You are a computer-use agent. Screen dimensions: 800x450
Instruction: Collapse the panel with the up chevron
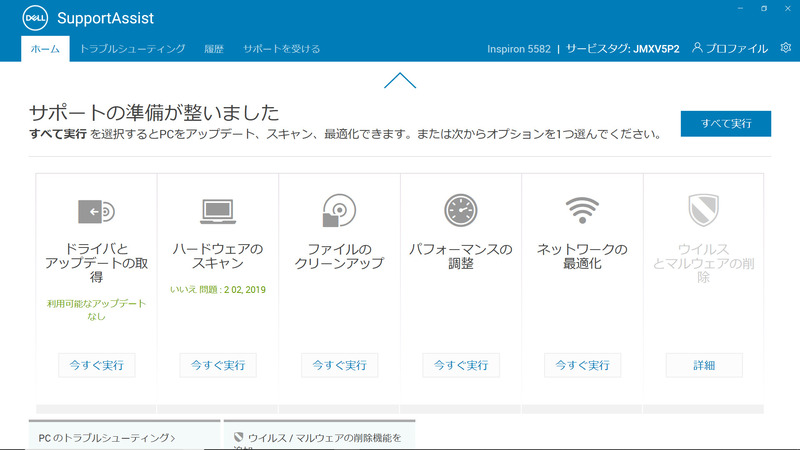pyautogui.click(x=400, y=81)
